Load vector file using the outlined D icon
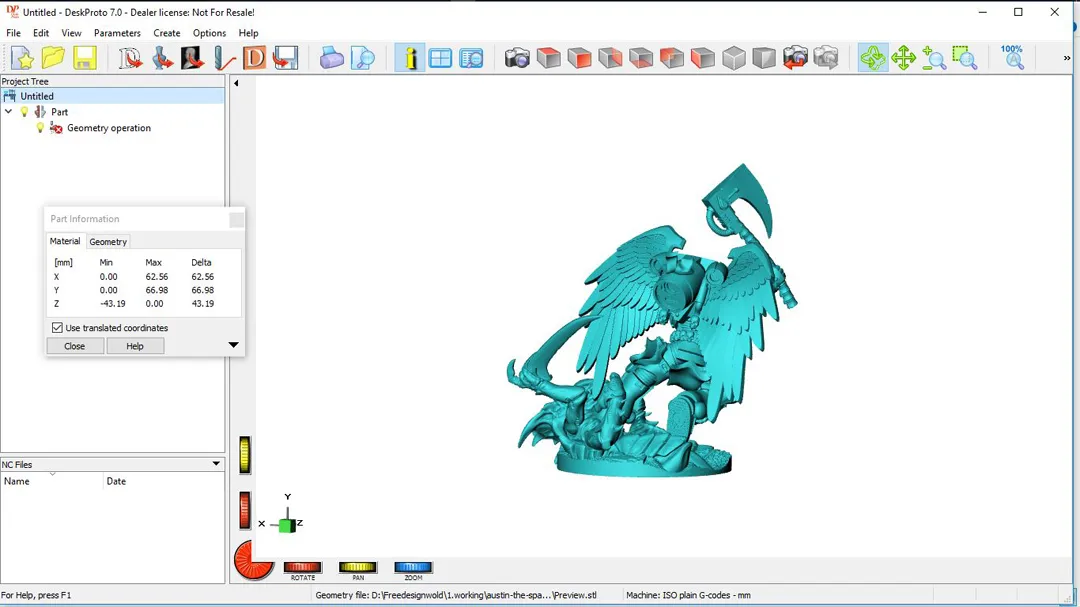Screen dimensions: 1080x607 point(129,58)
